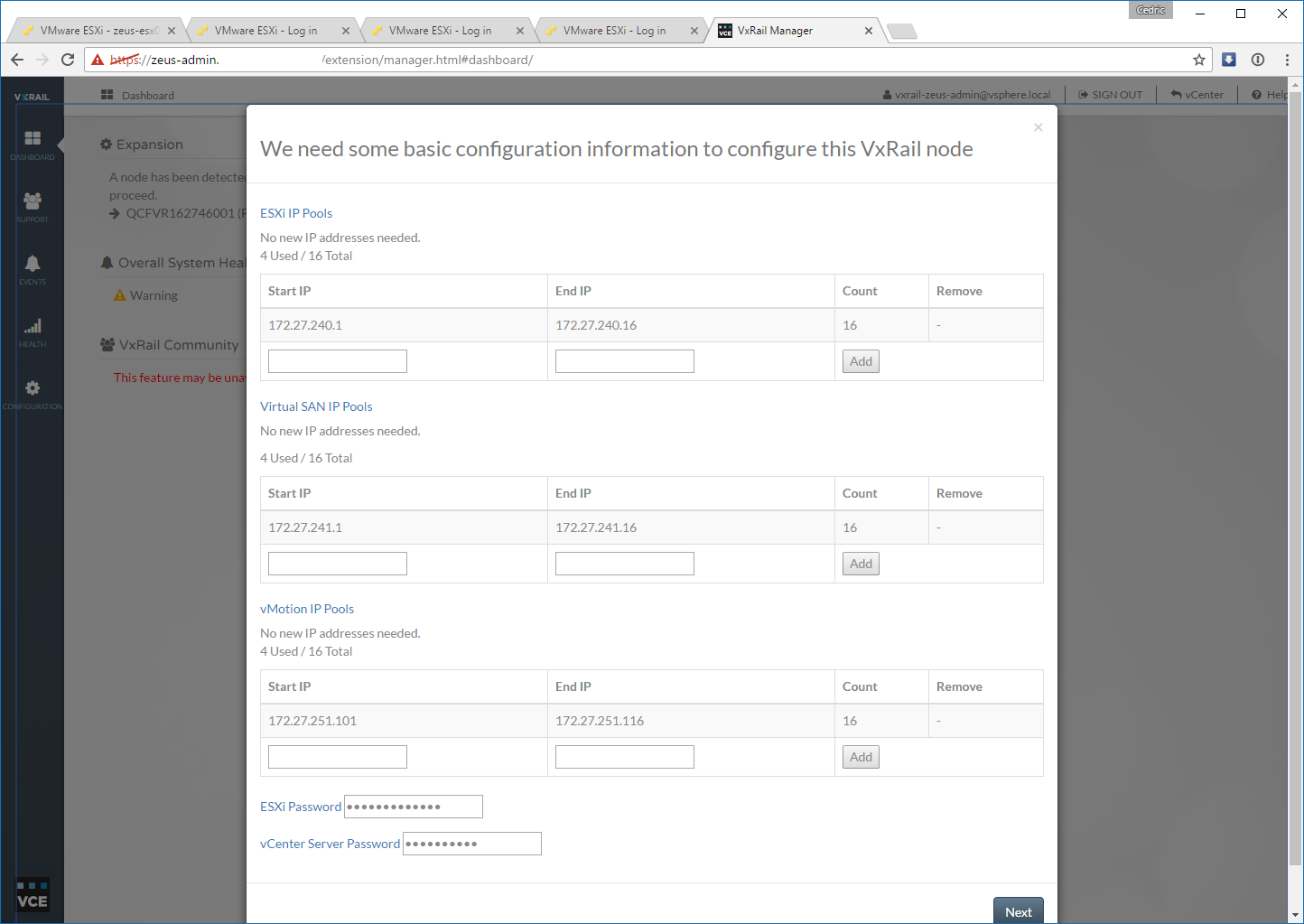Click Next to continue configuration
Viewport: 1304px width, 924px height.
(1018, 911)
